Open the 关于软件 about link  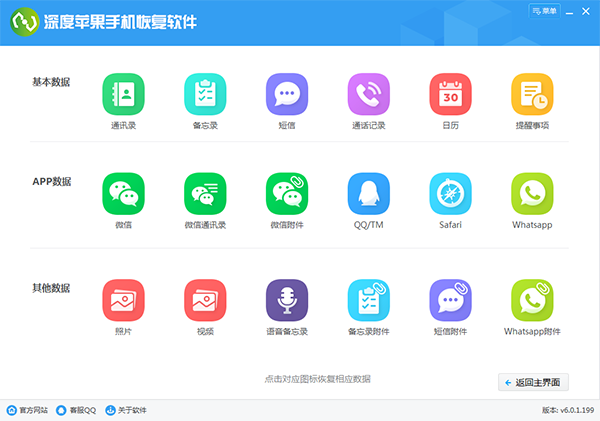click(x=126, y=410)
